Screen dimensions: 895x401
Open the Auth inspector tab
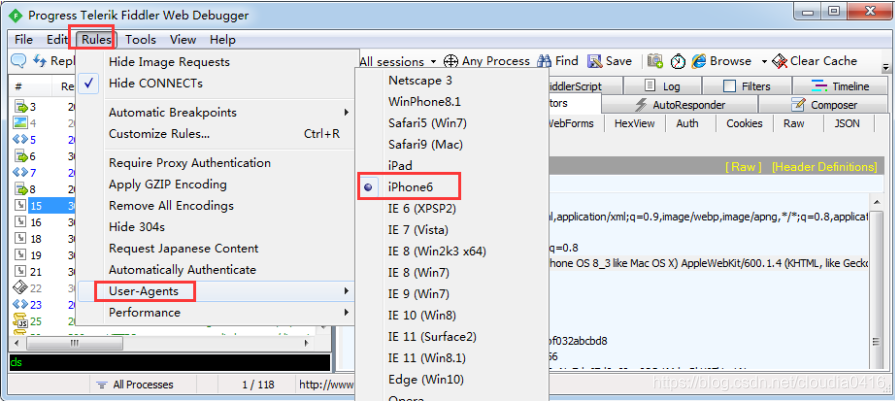(x=687, y=123)
